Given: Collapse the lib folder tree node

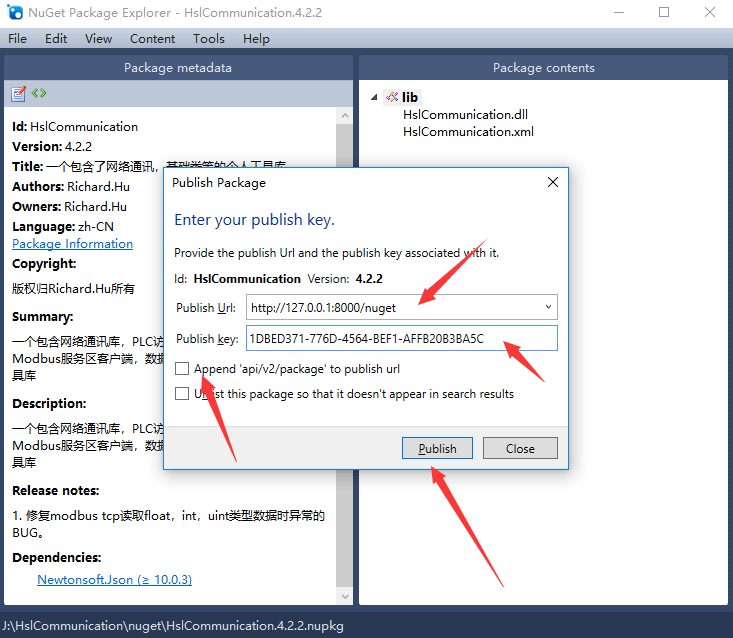Looking at the screenshot, I should tap(374, 97).
